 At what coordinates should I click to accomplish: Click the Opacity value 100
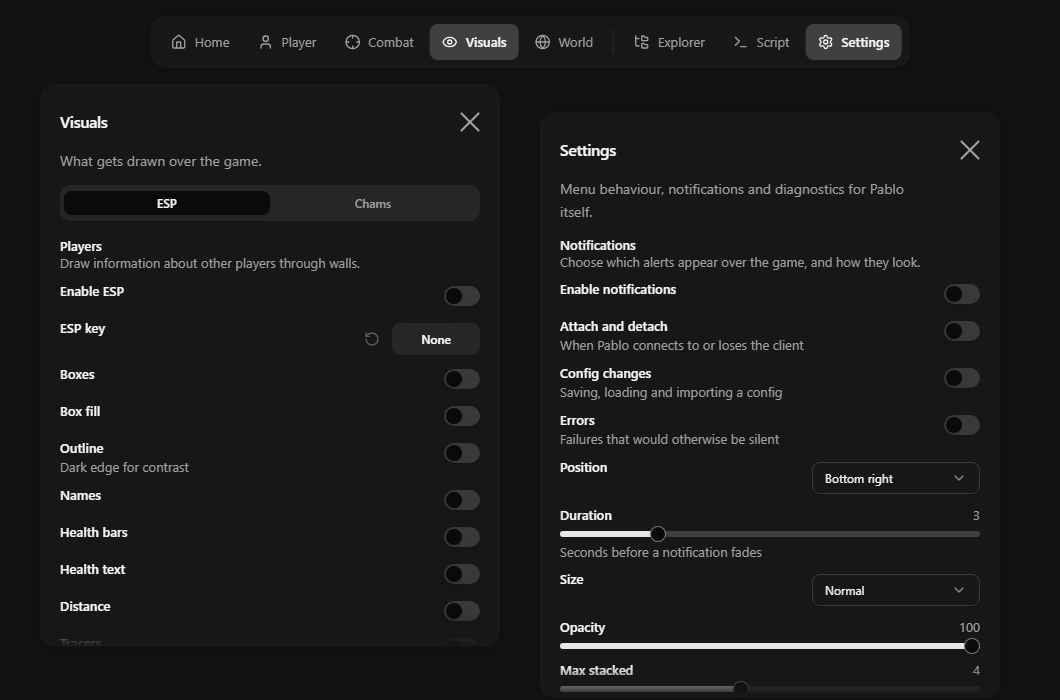tap(969, 628)
